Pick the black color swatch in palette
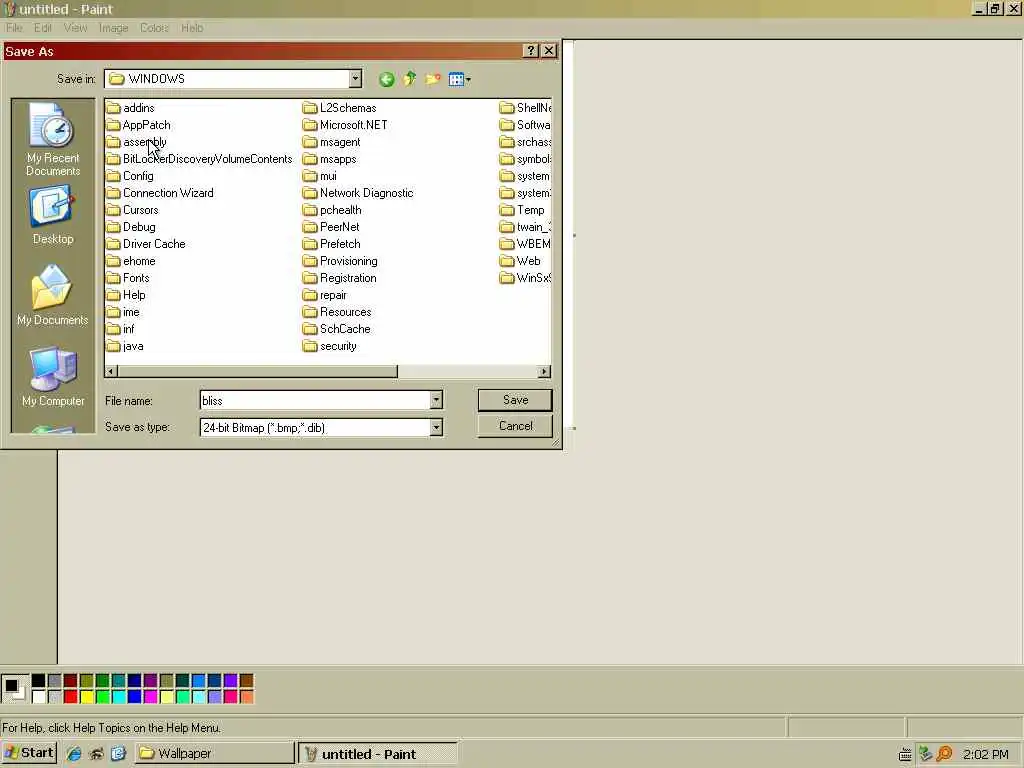 (x=39, y=680)
